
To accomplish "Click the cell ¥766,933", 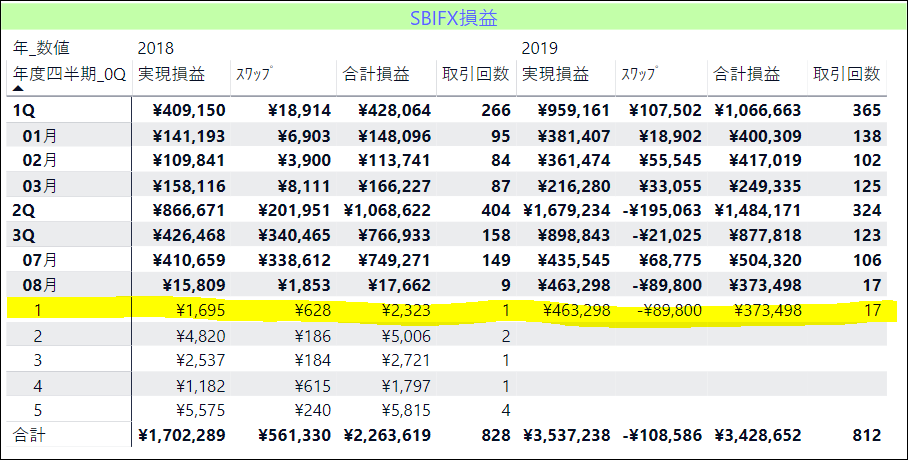I will point(394,235).
